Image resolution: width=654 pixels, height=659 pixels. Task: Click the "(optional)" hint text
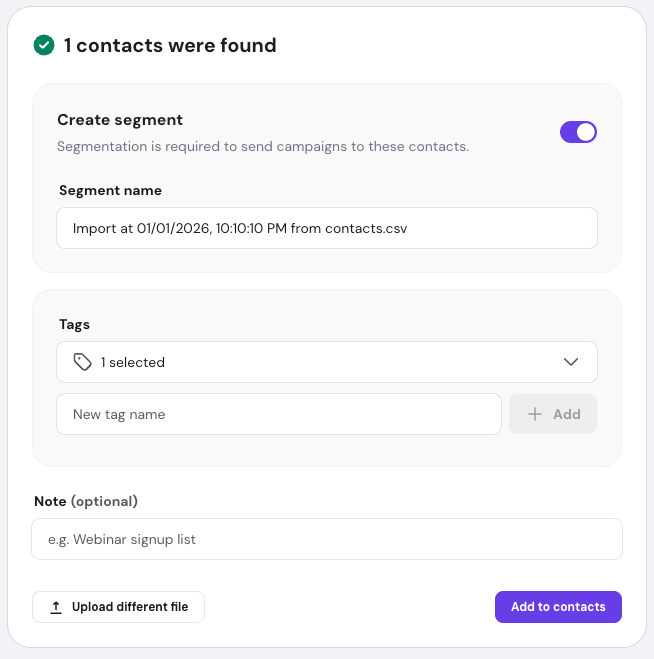click(x=104, y=501)
